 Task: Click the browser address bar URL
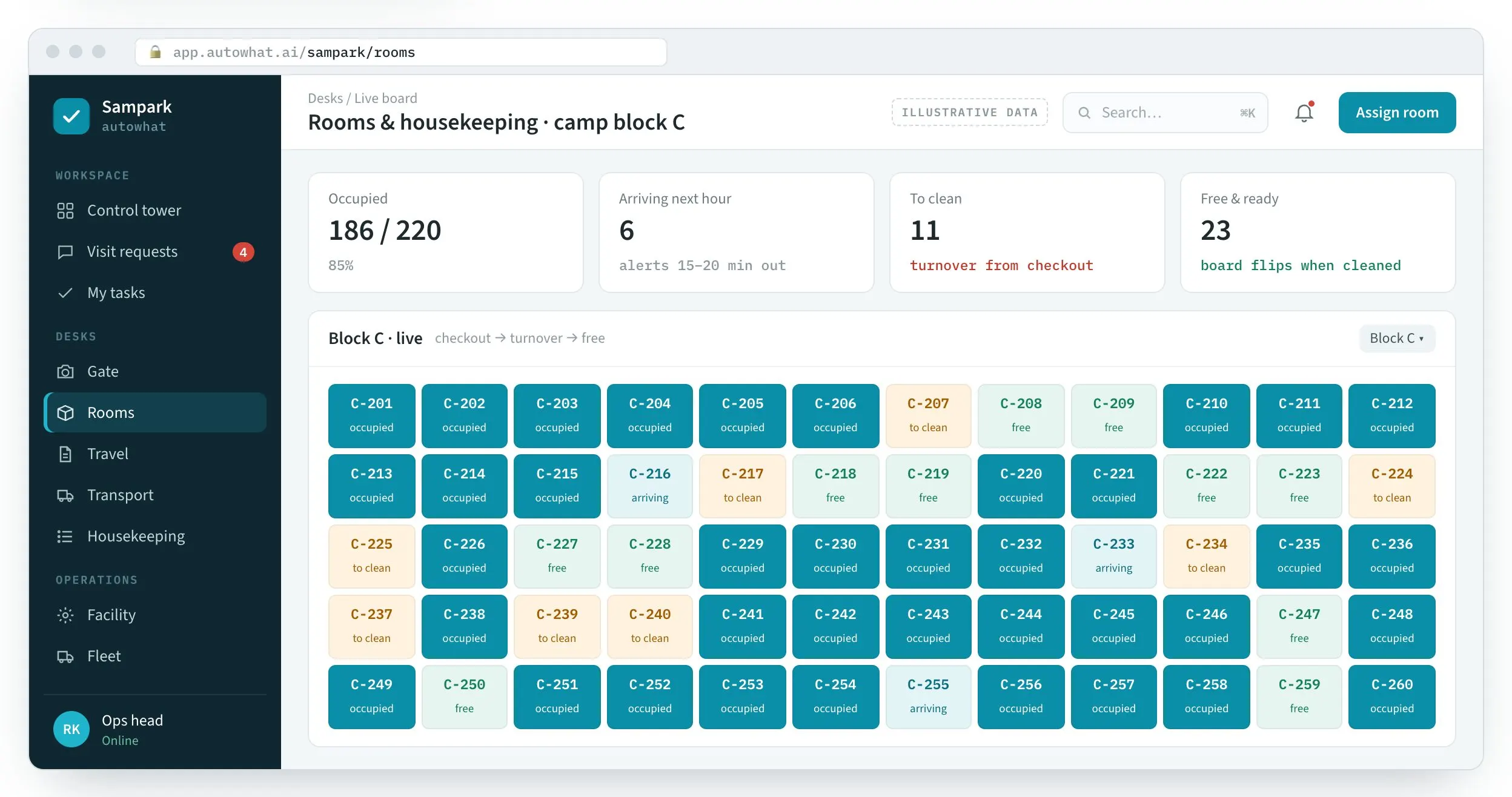(401, 52)
